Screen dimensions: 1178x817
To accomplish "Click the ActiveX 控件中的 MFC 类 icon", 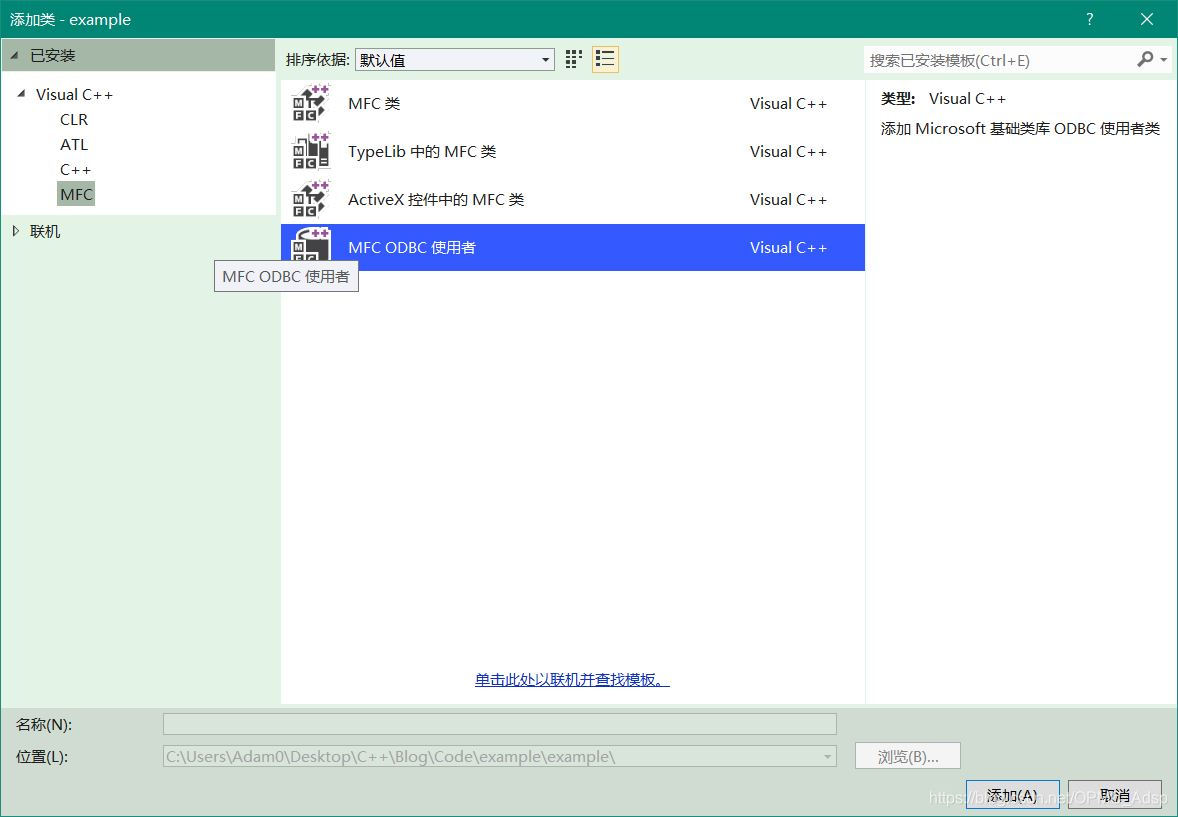I will [x=311, y=200].
